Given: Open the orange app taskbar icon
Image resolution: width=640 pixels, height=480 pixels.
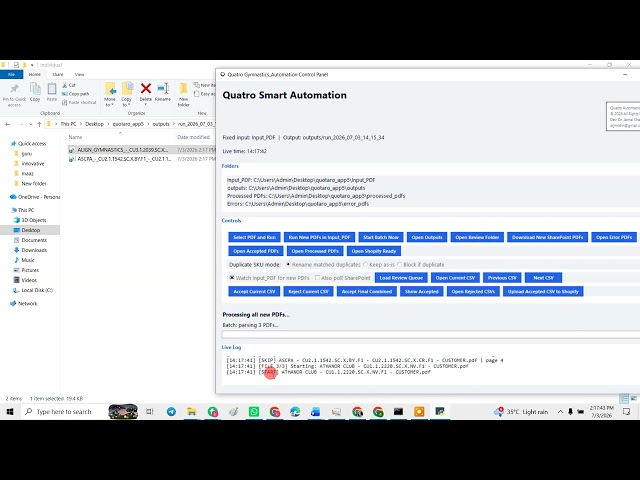Looking at the screenshot, I should [419, 412].
